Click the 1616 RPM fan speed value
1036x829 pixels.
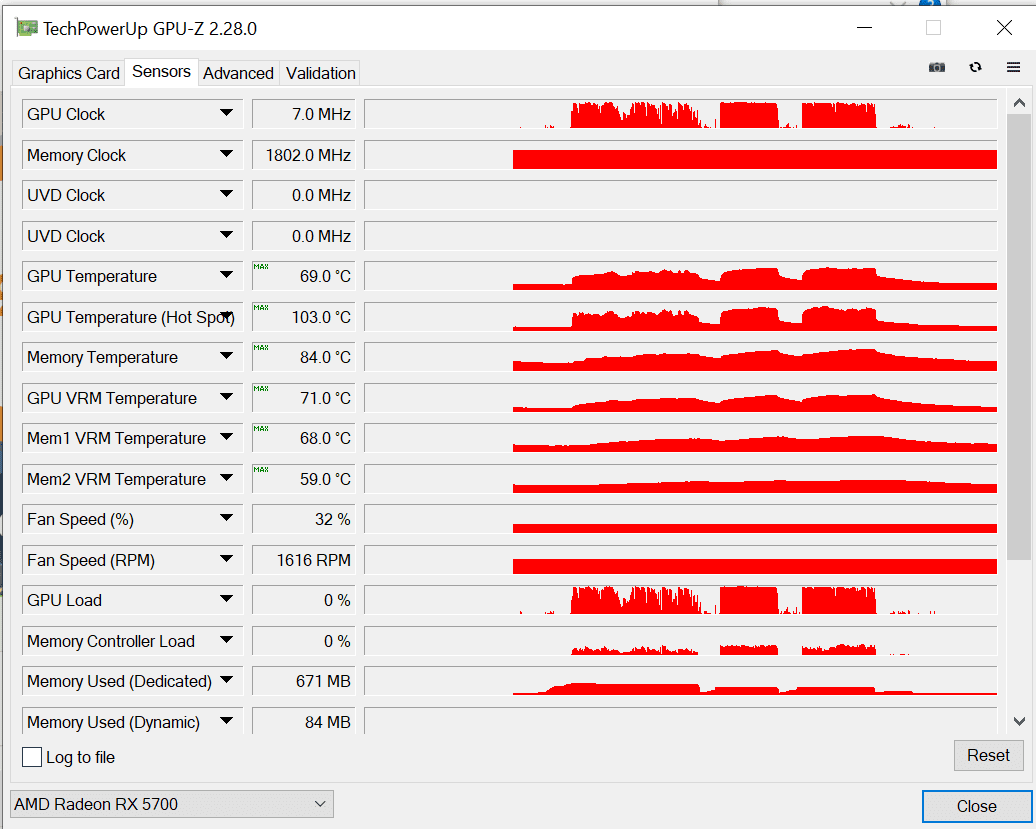(x=304, y=560)
